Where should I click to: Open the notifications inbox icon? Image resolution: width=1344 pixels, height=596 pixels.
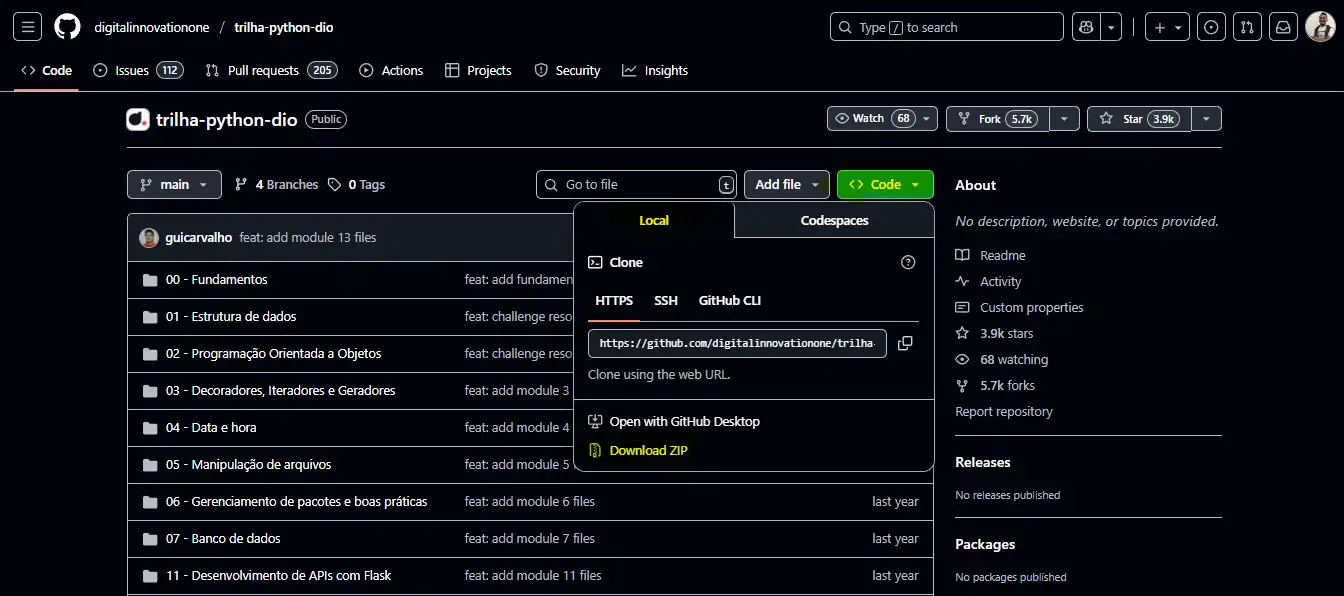[x=1283, y=27]
